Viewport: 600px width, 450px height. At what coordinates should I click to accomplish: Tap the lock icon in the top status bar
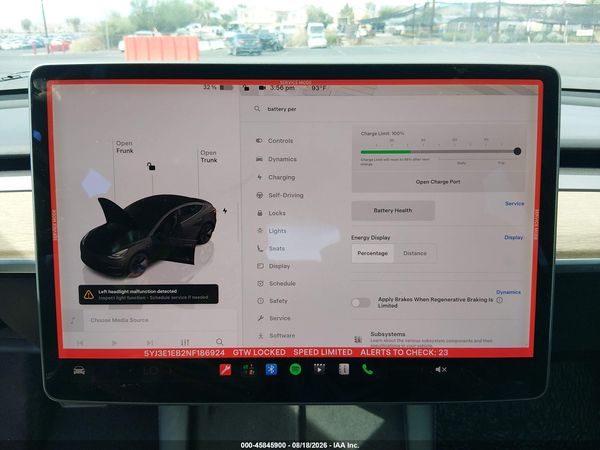tap(247, 88)
